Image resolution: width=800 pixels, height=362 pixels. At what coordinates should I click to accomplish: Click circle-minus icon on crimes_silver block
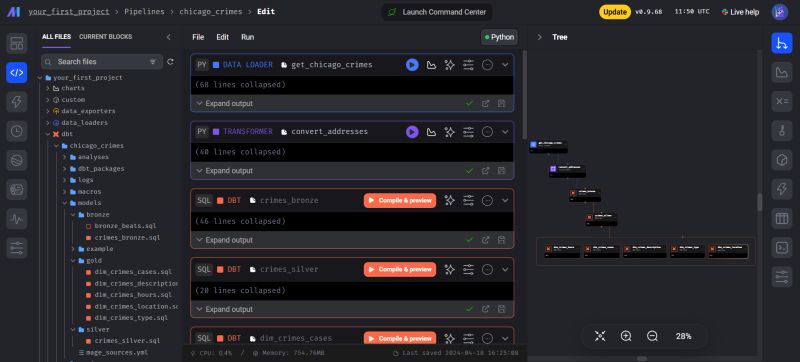coord(487,269)
